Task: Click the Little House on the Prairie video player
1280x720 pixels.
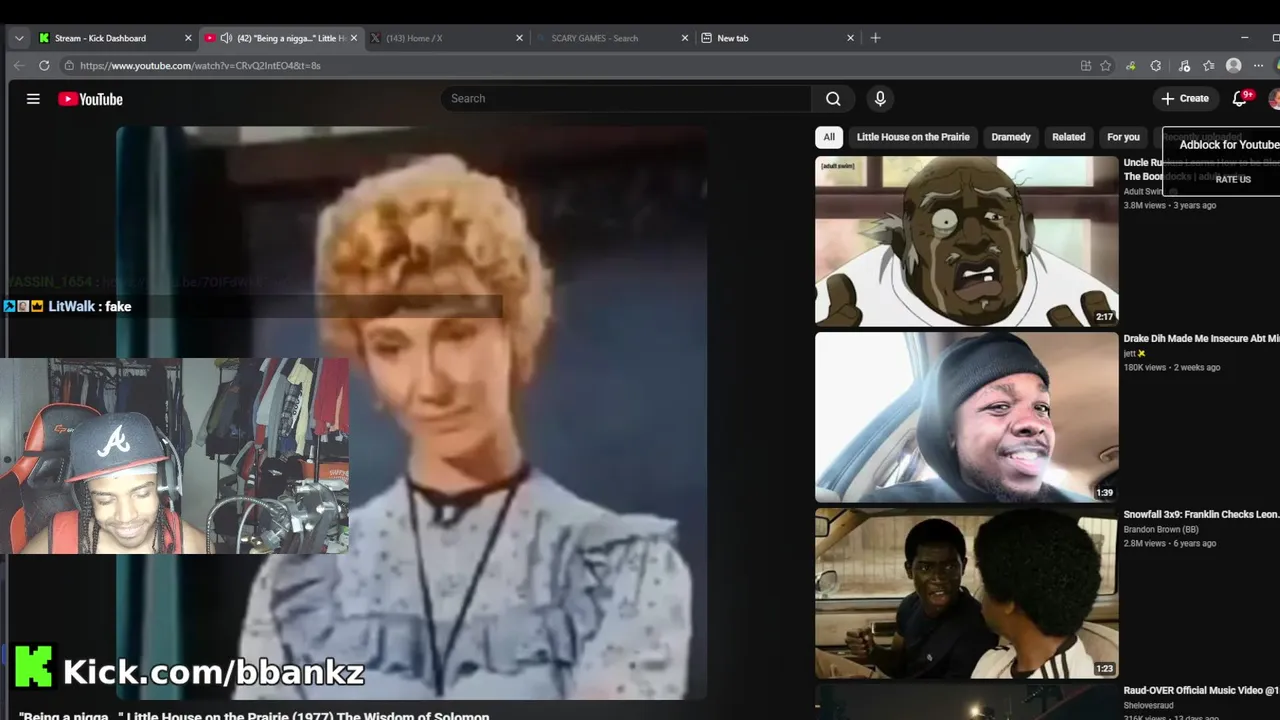Action: click(411, 412)
